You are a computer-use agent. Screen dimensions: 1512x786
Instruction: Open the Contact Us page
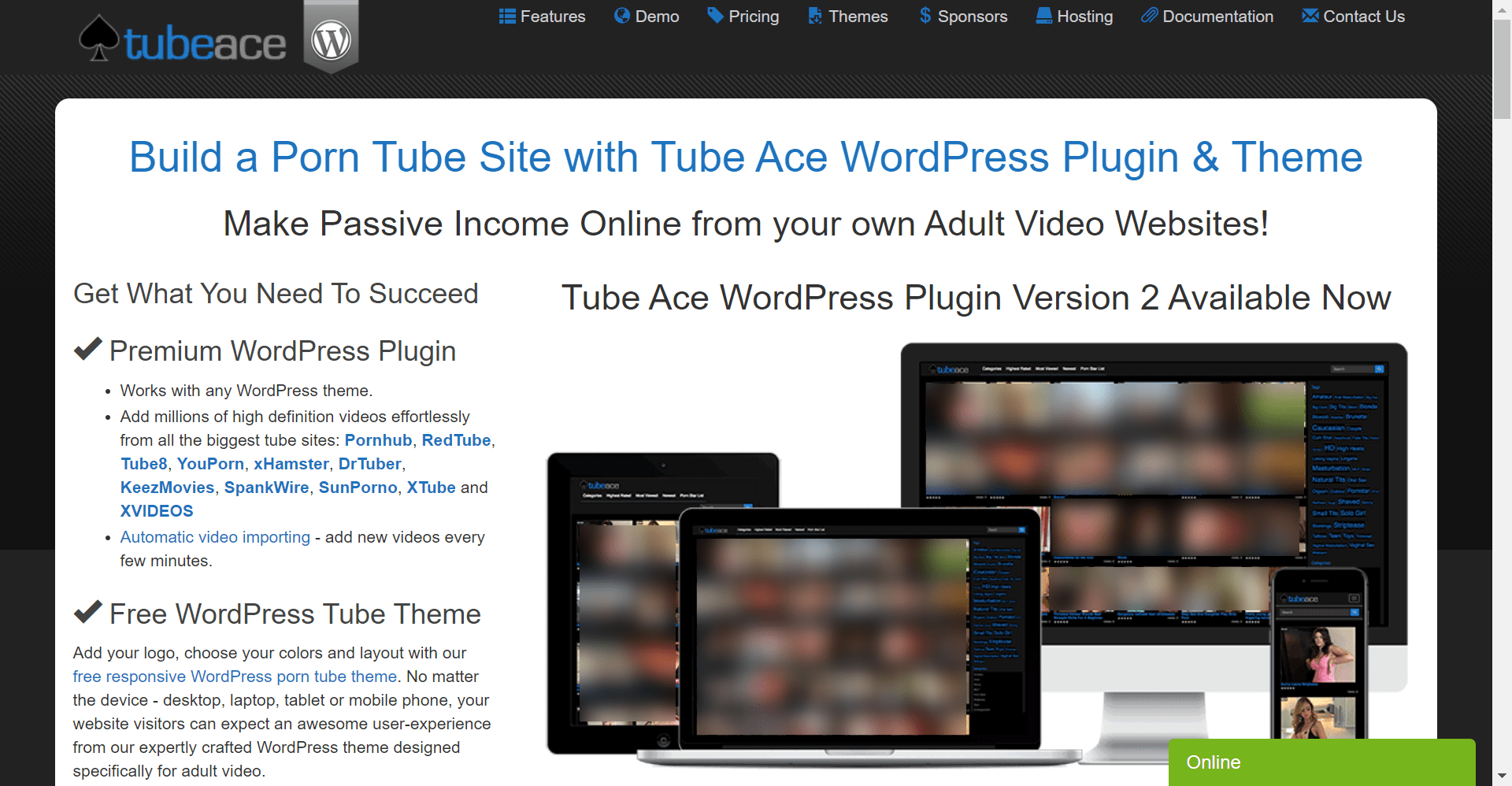pyautogui.click(x=1354, y=17)
